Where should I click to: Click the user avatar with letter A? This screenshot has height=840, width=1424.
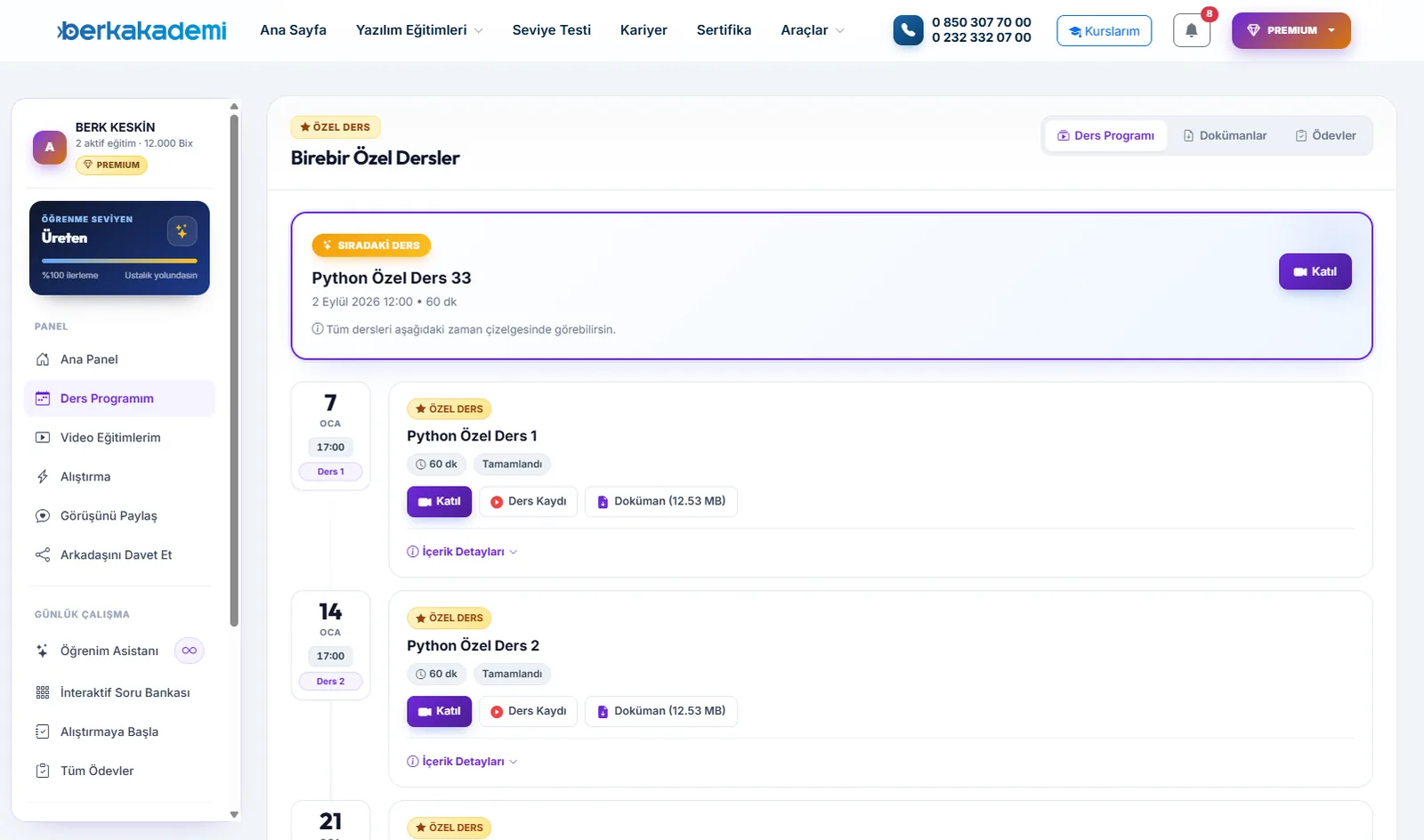(x=50, y=147)
